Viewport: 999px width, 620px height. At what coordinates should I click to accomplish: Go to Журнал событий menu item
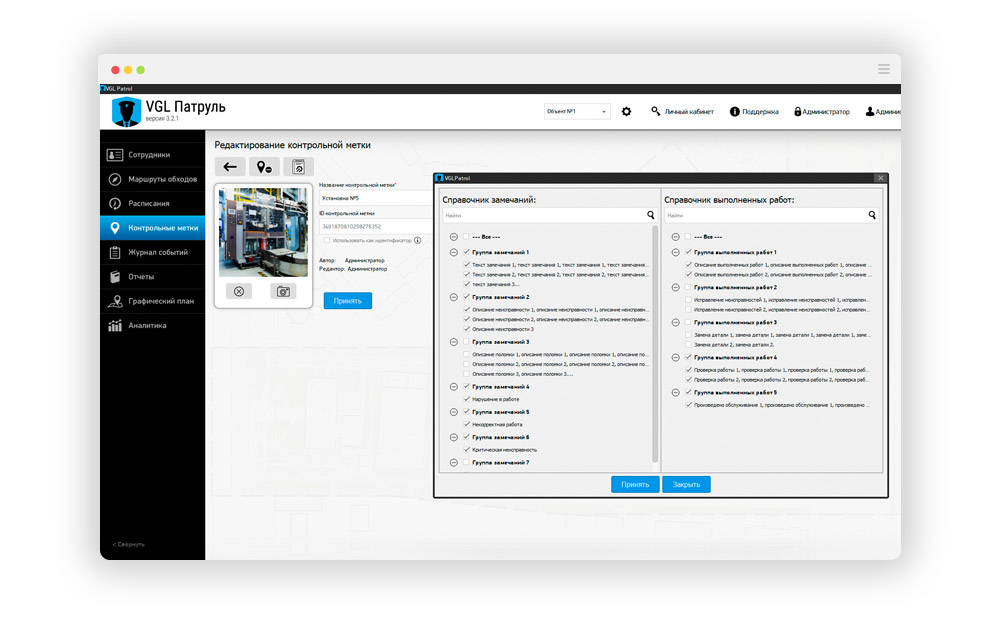click(153, 252)
